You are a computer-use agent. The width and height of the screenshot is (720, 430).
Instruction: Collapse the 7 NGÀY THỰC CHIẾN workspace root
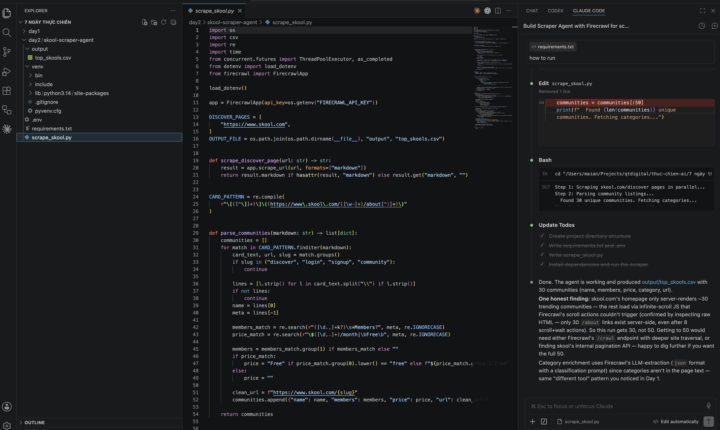47,22
